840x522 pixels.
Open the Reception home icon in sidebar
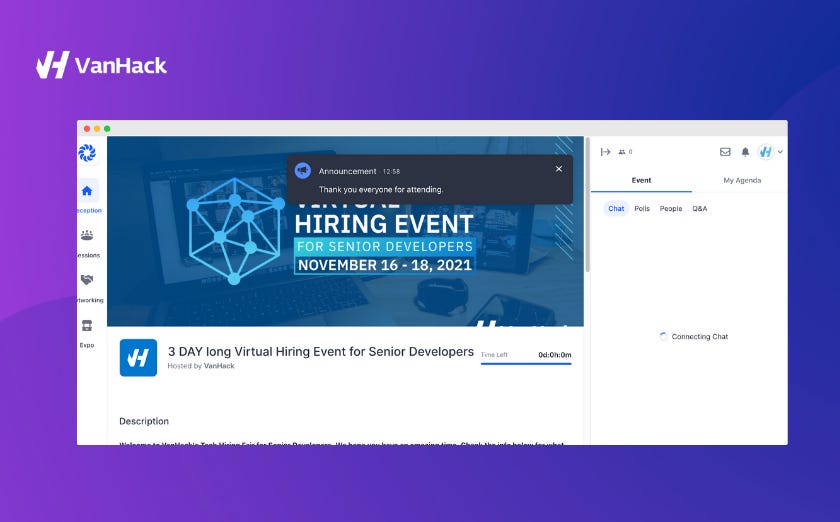click(x=87, y=191)
